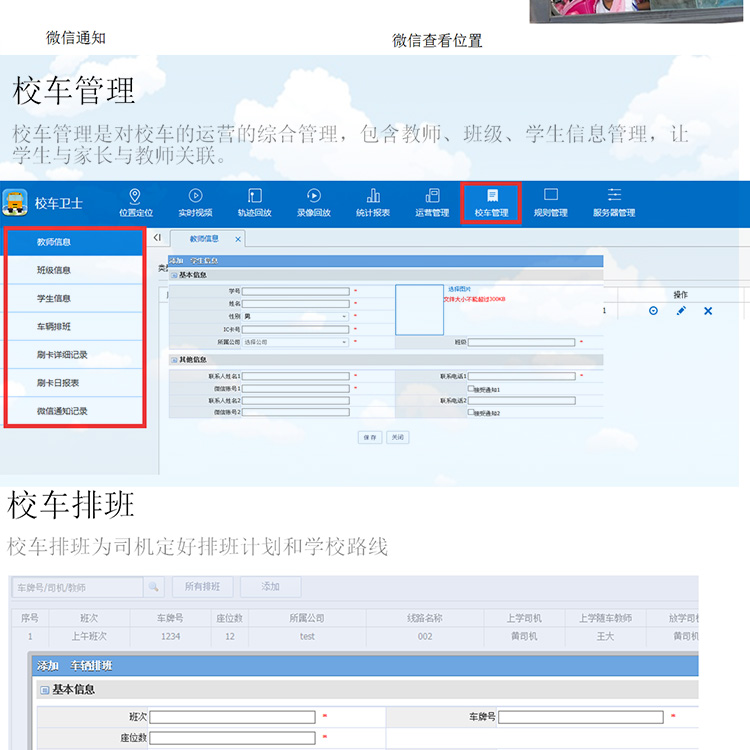750x750 pixels.
Task: Open 规则管理 rule management icon
Action: pos(550,197)
